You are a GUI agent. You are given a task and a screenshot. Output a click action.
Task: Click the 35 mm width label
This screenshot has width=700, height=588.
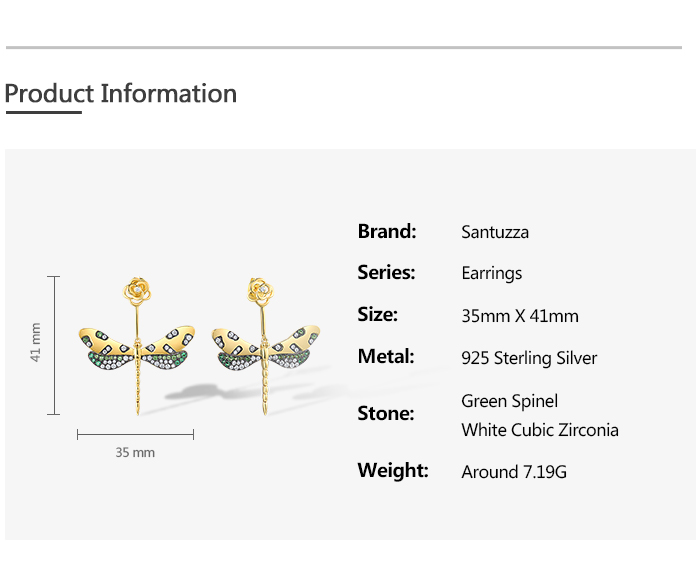pyautogui.click(x=135, y=452)
